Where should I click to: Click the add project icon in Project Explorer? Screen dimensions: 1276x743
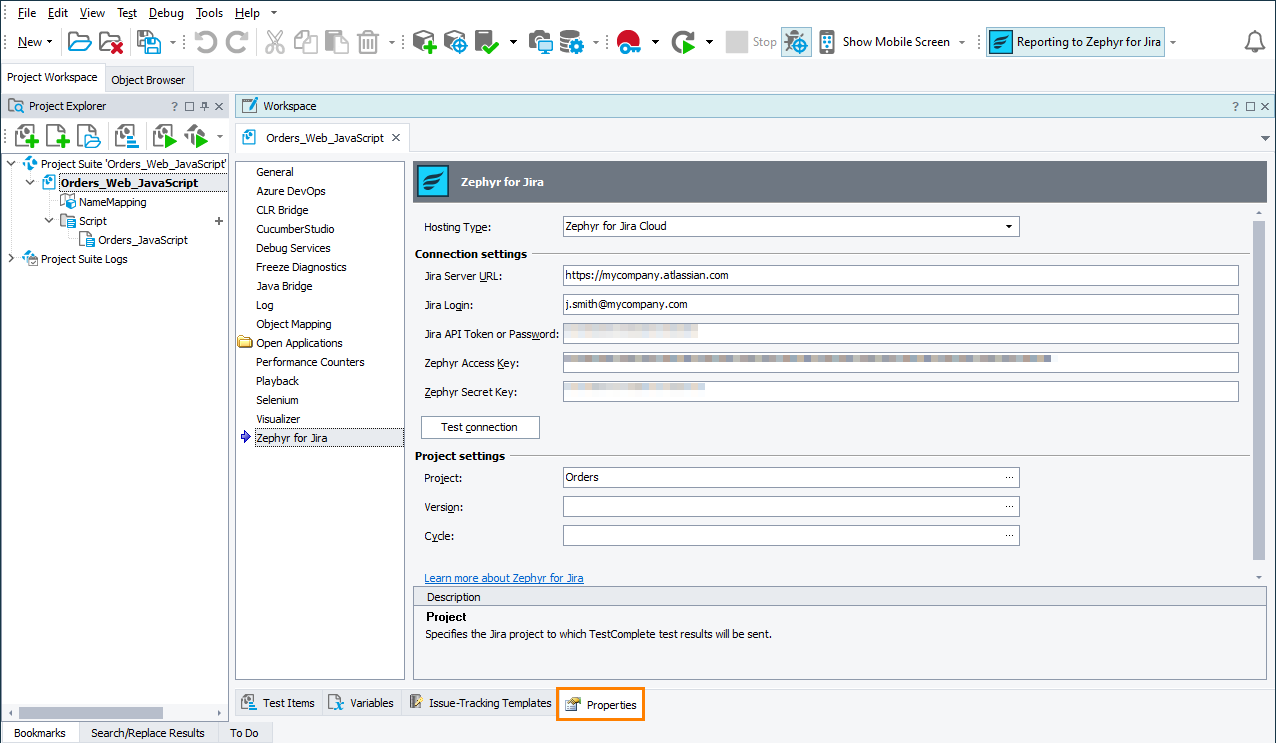coord(26,136)
